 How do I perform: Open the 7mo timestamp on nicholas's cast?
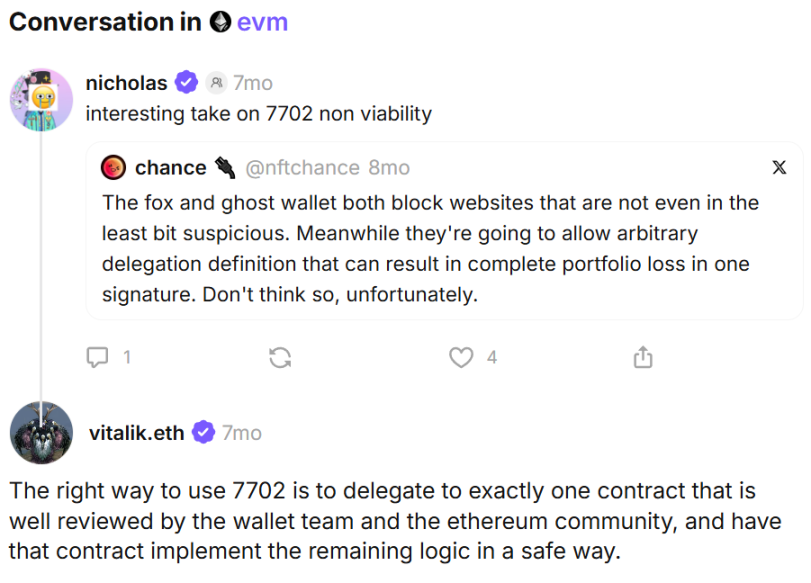252,83
